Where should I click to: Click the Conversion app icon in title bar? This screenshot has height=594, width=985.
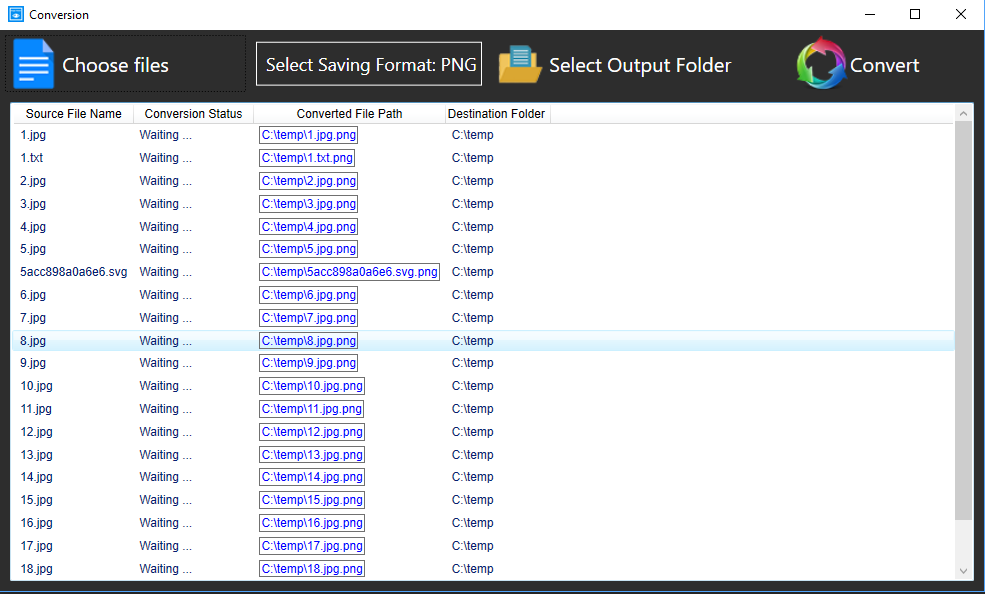15,14
